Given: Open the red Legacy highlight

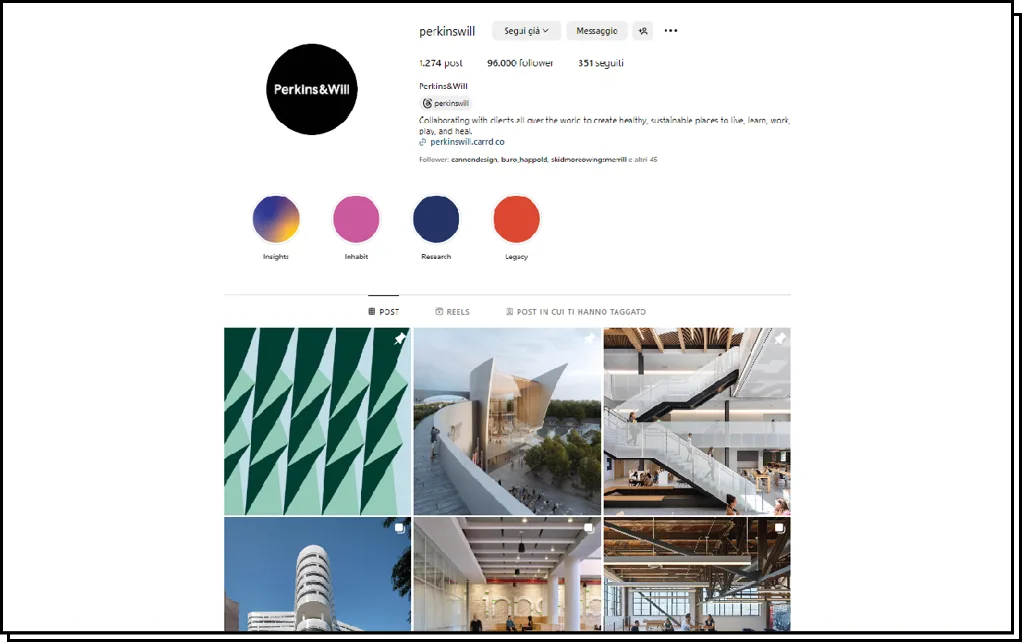Looking at the screenshot, I should point(517,219).
